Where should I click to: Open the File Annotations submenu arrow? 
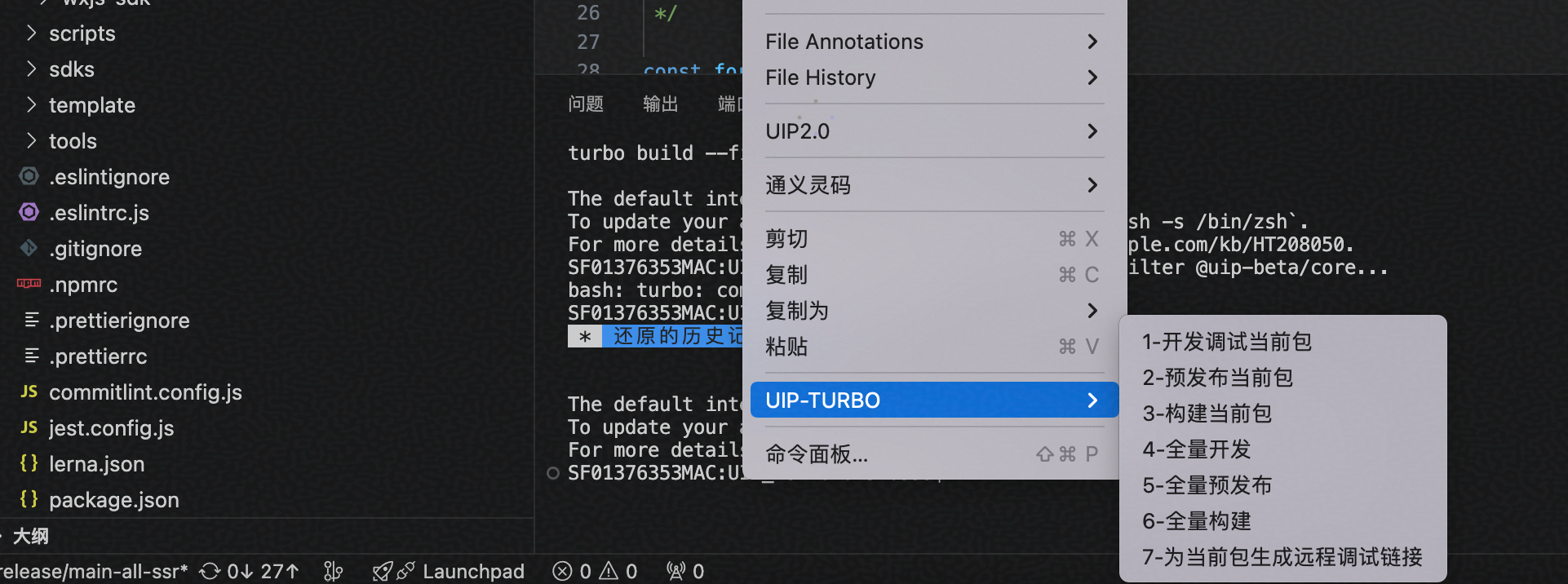tap(1092, 42)
